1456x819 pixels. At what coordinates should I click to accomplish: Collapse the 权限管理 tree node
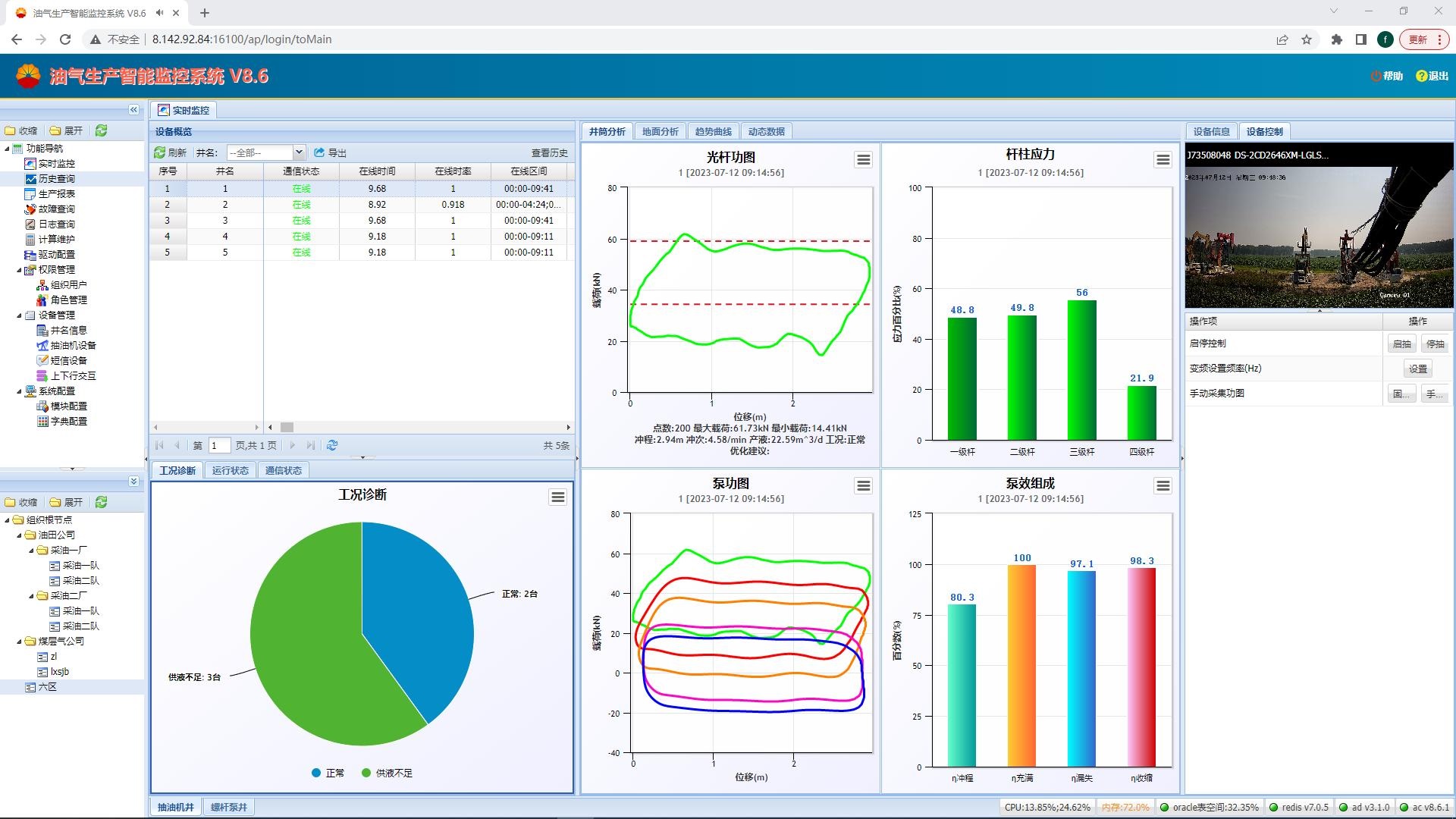coord(20,270)
